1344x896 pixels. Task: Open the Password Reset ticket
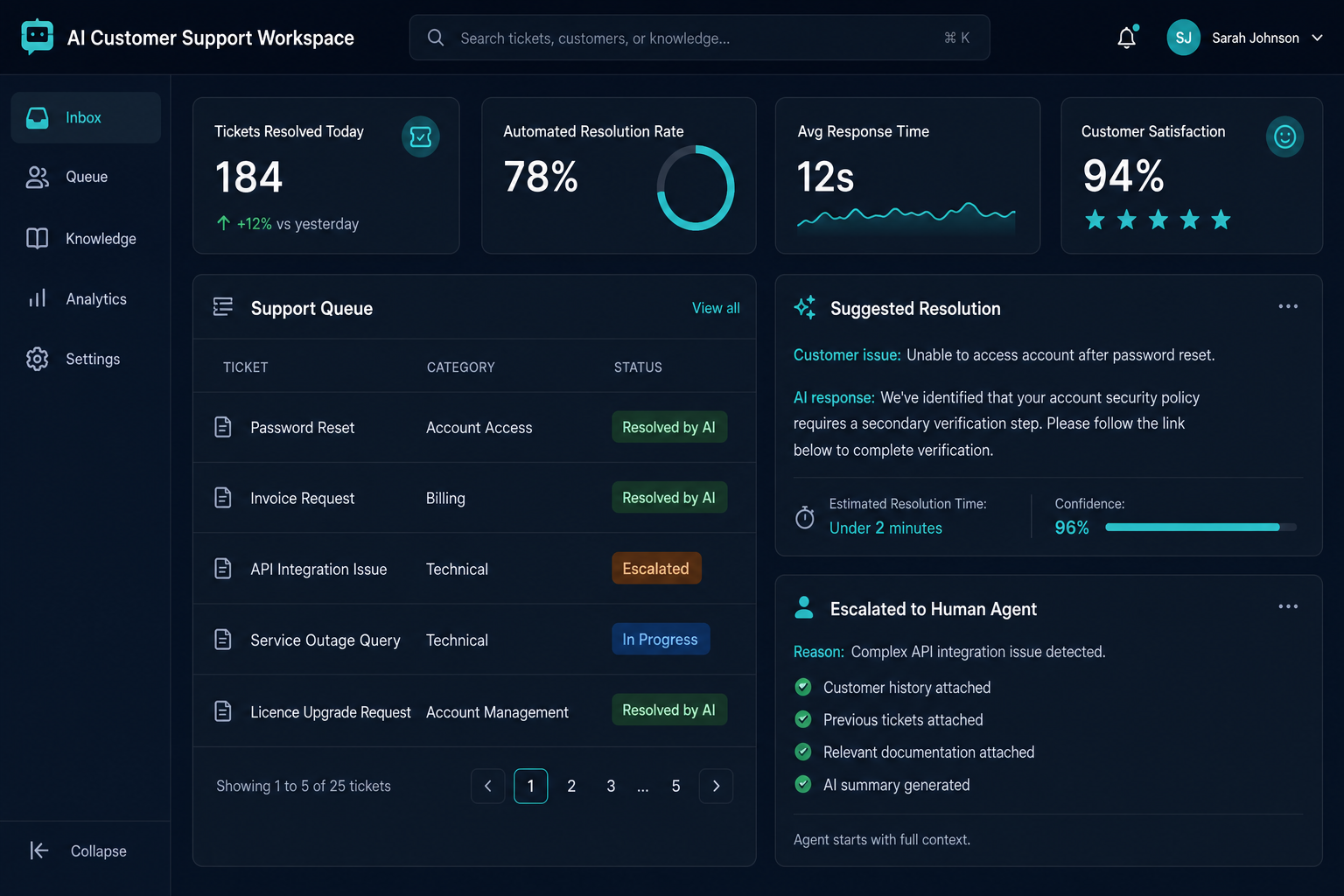303,428
